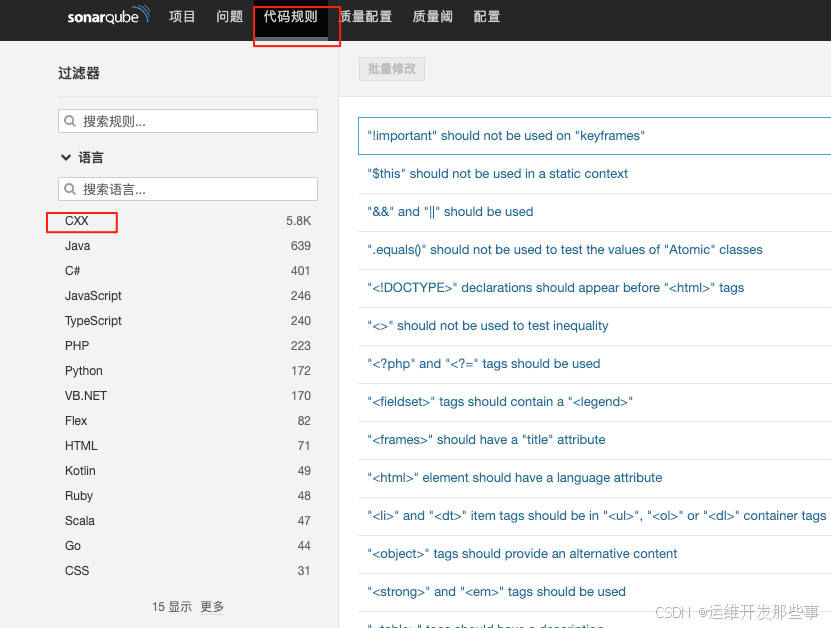Click the 5.8K count for CXX
The height and width of the screenshot is (628, 831).
pyautogui.click(x=298, y=221)
